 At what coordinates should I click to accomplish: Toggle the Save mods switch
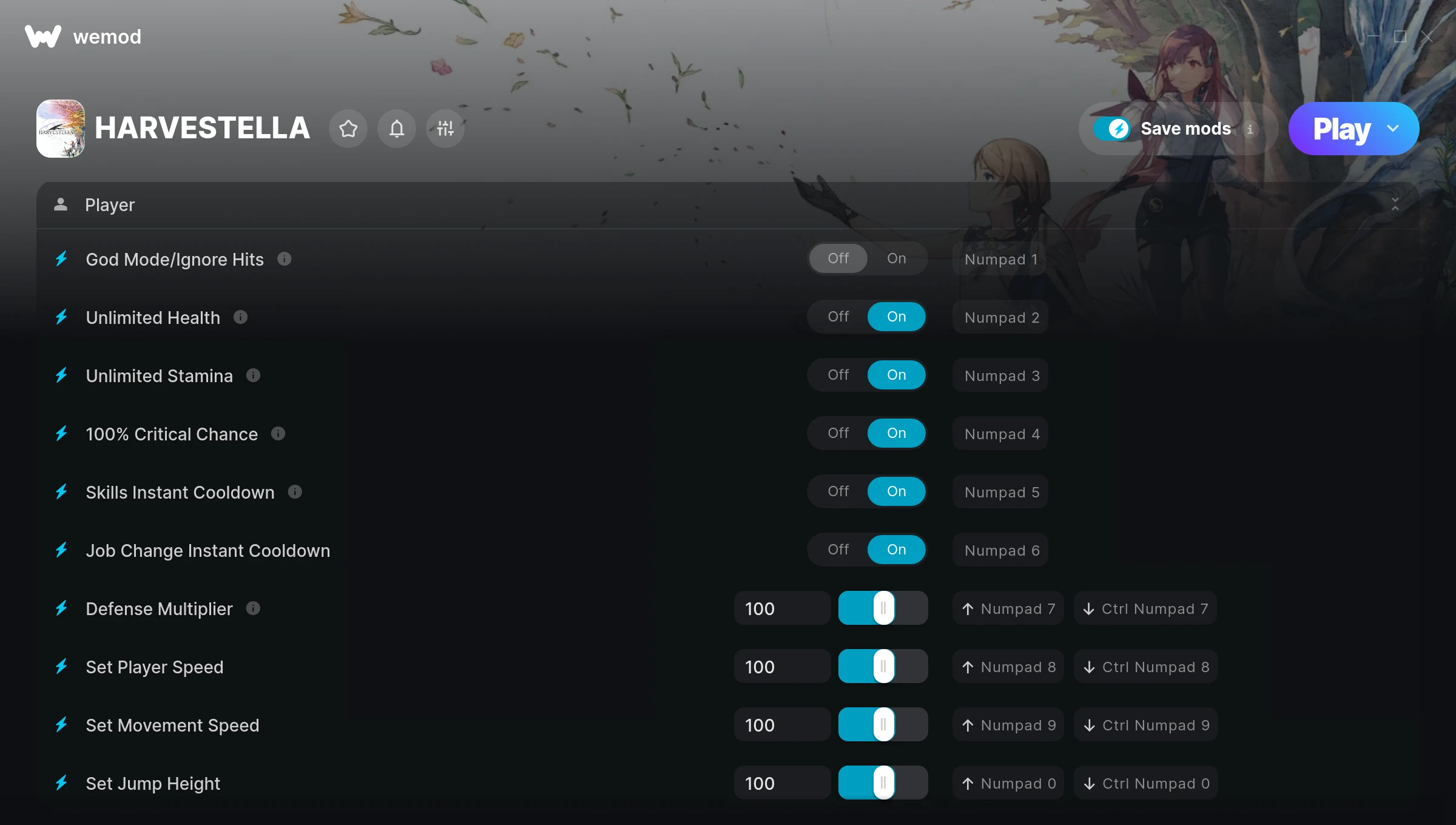click(1112, 129)
